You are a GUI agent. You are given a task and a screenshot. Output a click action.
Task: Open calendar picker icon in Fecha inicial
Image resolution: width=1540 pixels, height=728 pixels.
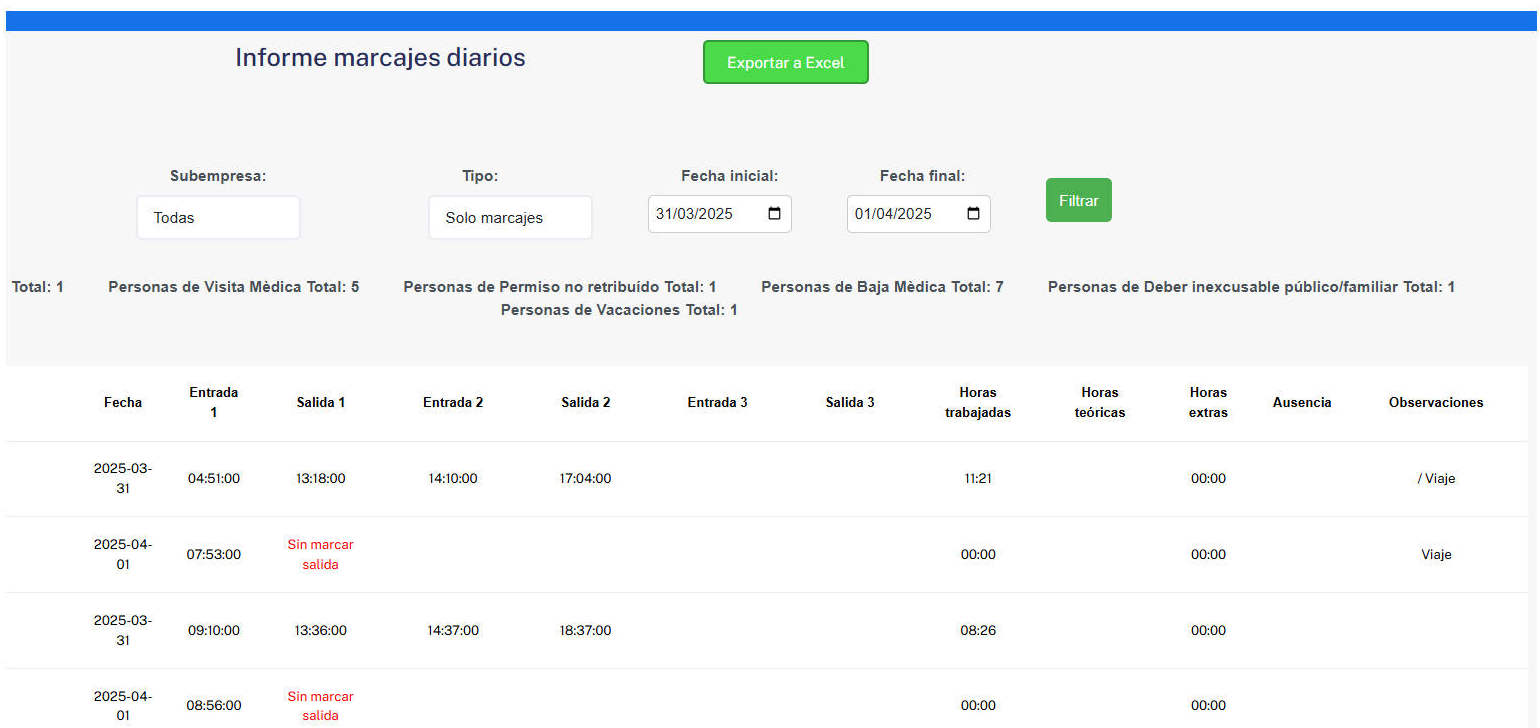point(774,214)
